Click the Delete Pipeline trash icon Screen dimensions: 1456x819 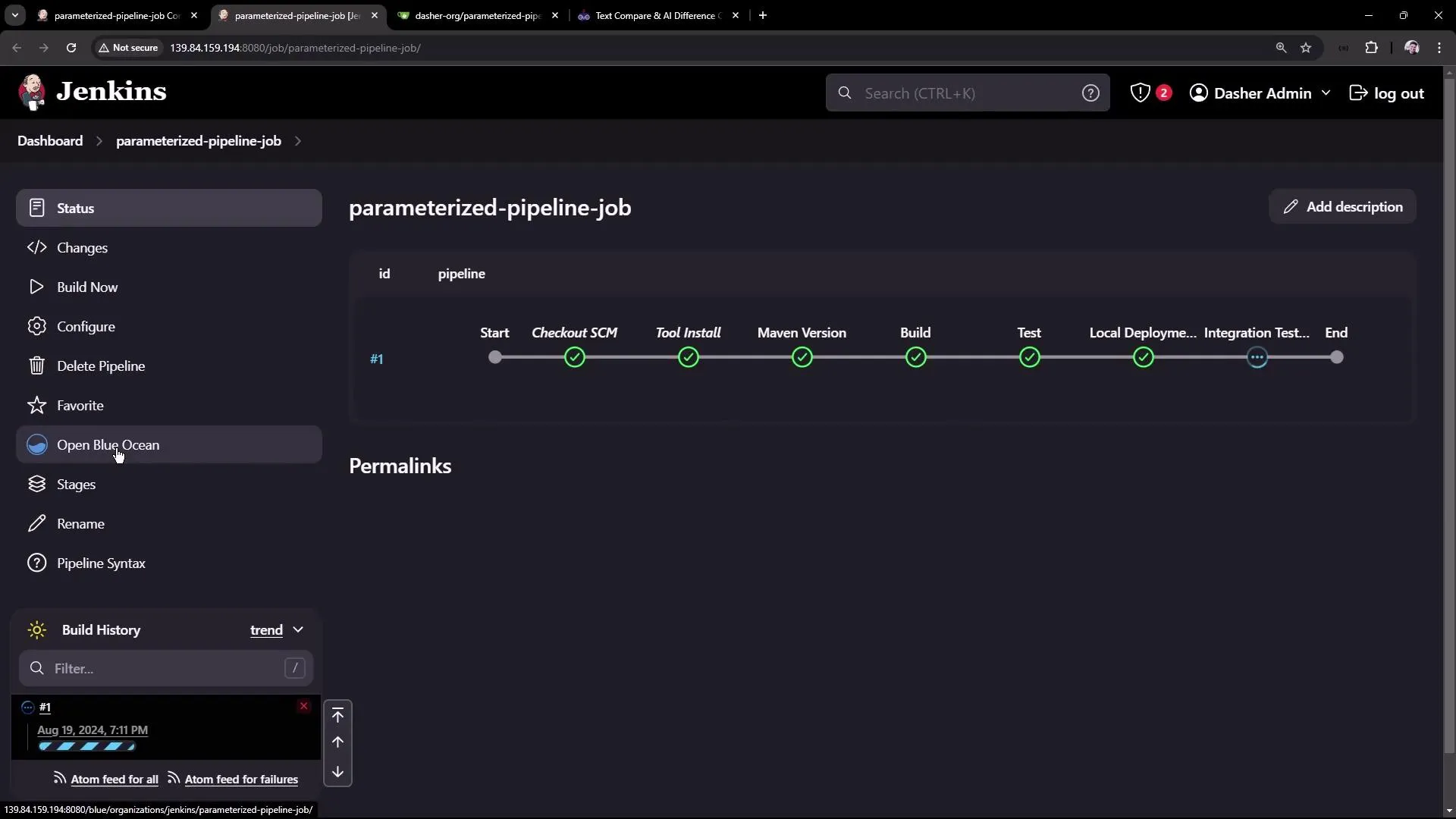click(36, 366)
